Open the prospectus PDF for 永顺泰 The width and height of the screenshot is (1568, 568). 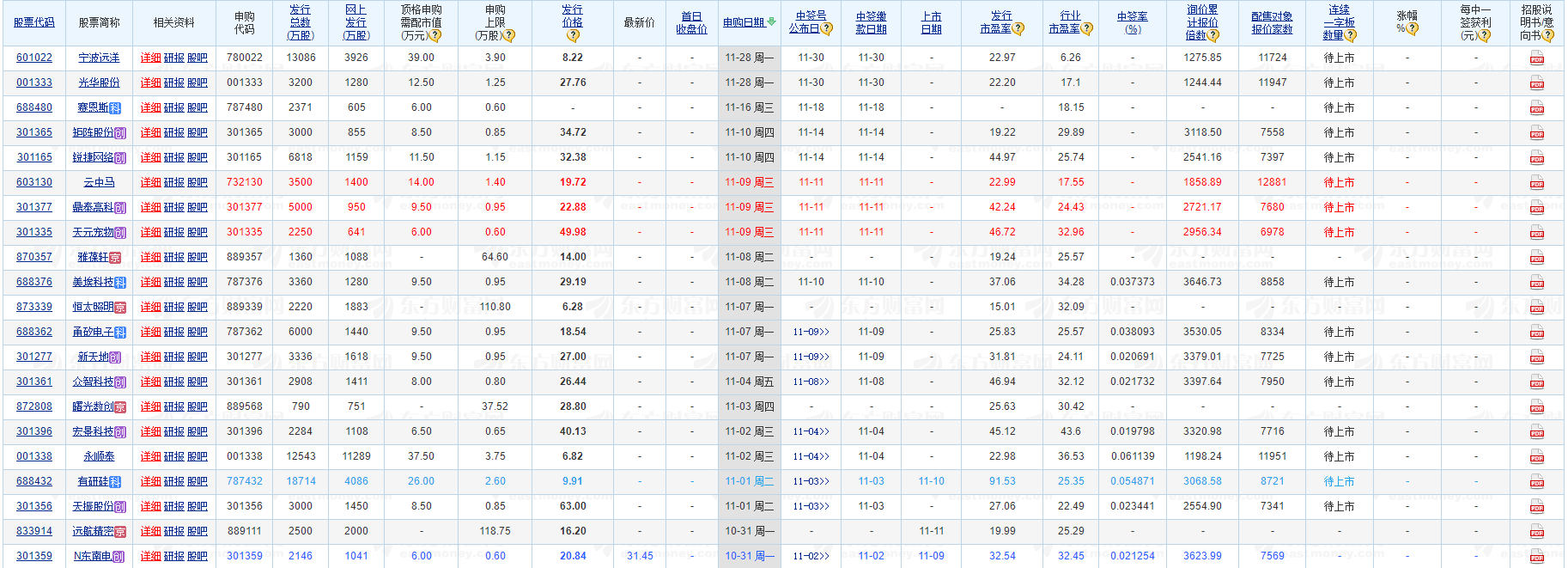tap(1536, 457)
